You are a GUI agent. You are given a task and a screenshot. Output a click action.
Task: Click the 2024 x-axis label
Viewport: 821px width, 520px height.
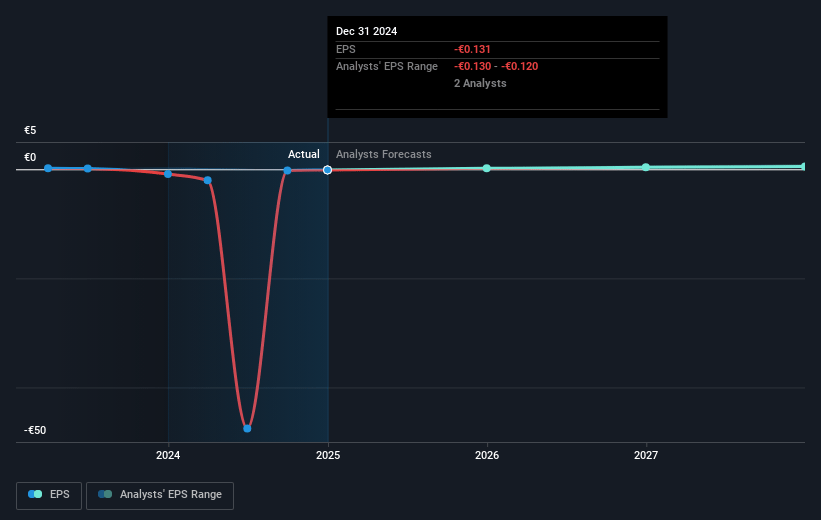168,455
